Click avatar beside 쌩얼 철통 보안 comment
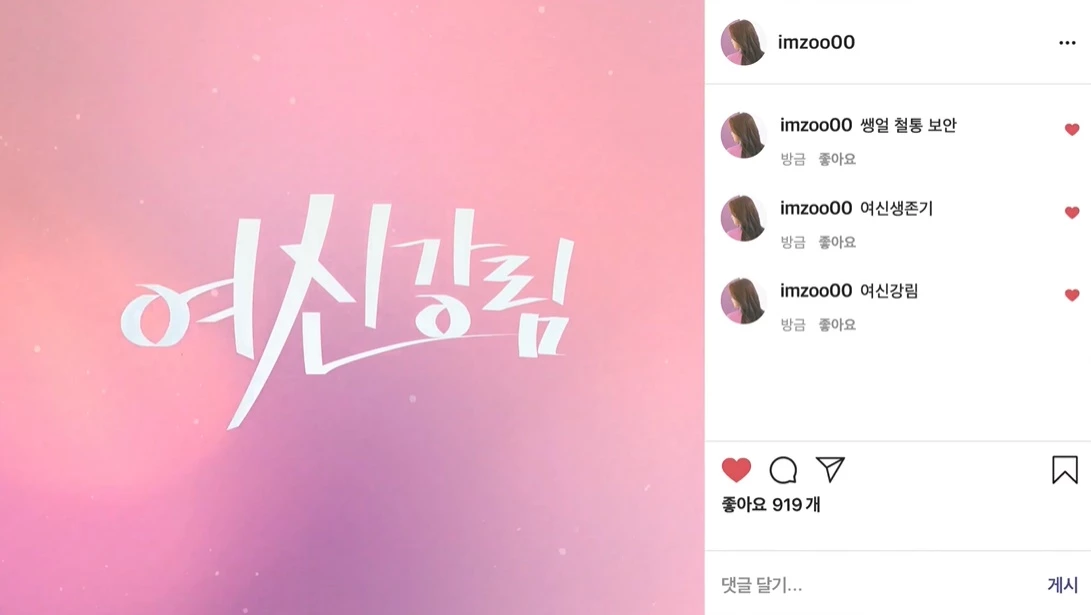The width and height of the screenshot is (1091, 615). coord(743,136)
